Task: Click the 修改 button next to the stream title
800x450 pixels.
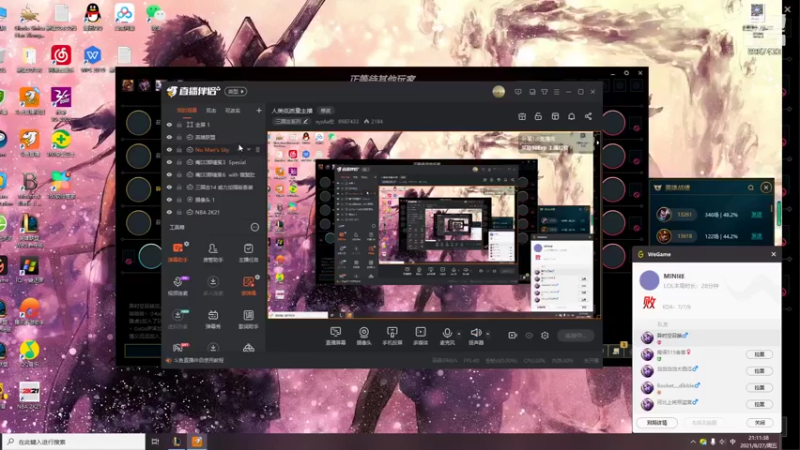Action: click(326, 110)
